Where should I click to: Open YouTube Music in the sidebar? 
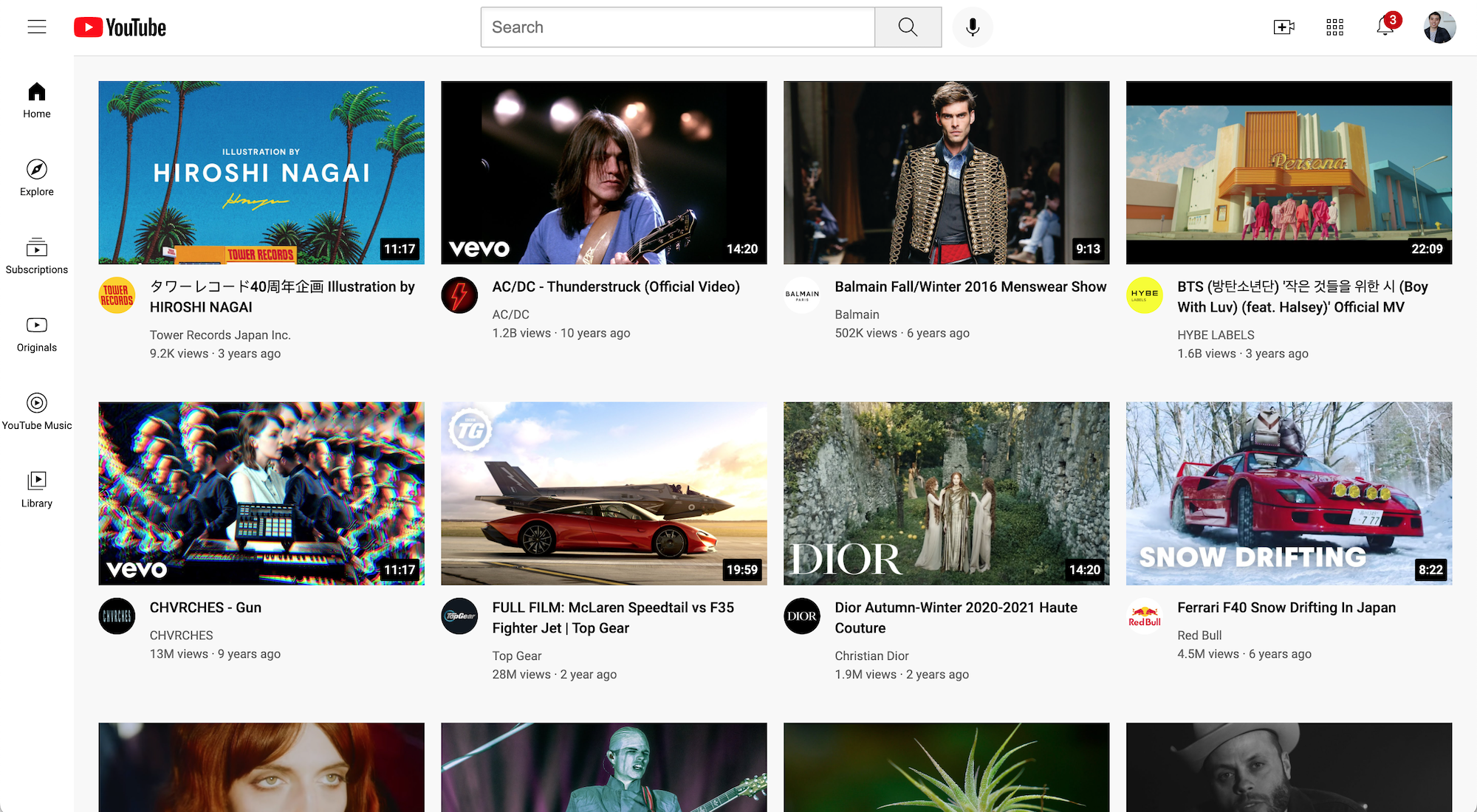click(37, 412)
